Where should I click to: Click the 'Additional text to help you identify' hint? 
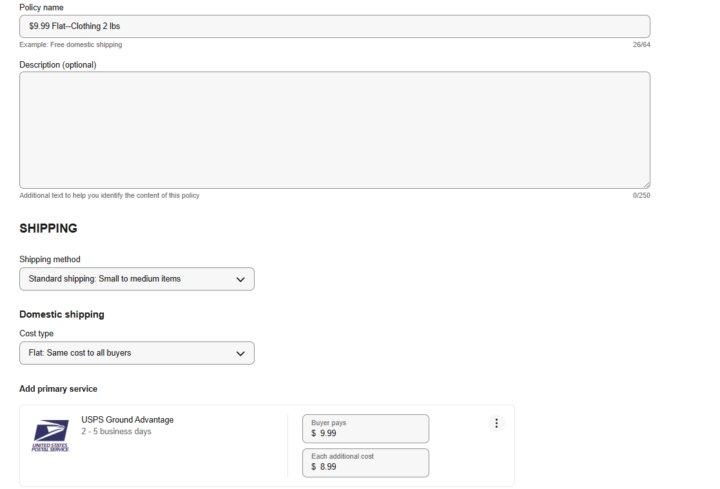pos(109,195)
